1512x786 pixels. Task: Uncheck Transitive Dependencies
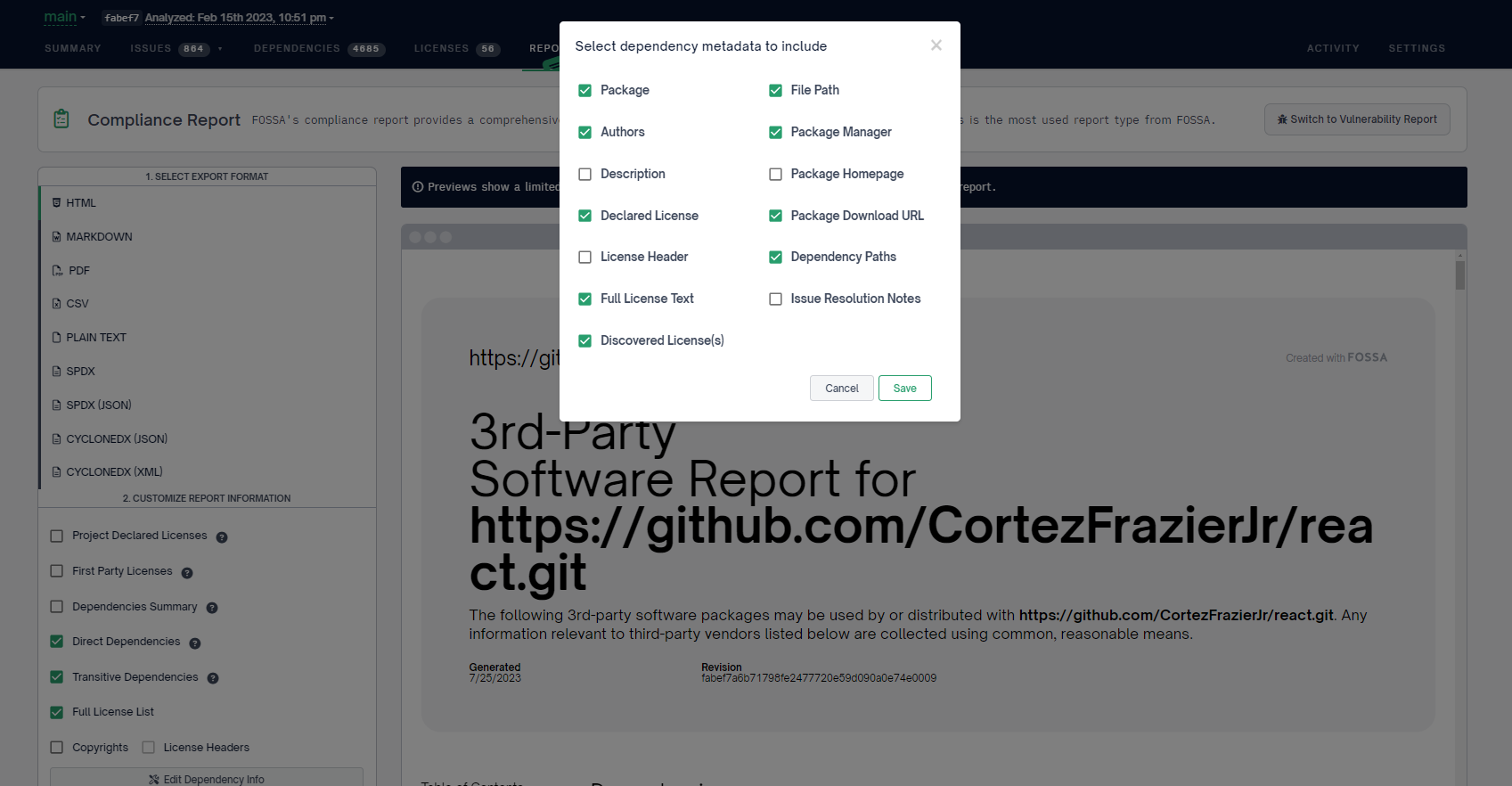point(57,677)
